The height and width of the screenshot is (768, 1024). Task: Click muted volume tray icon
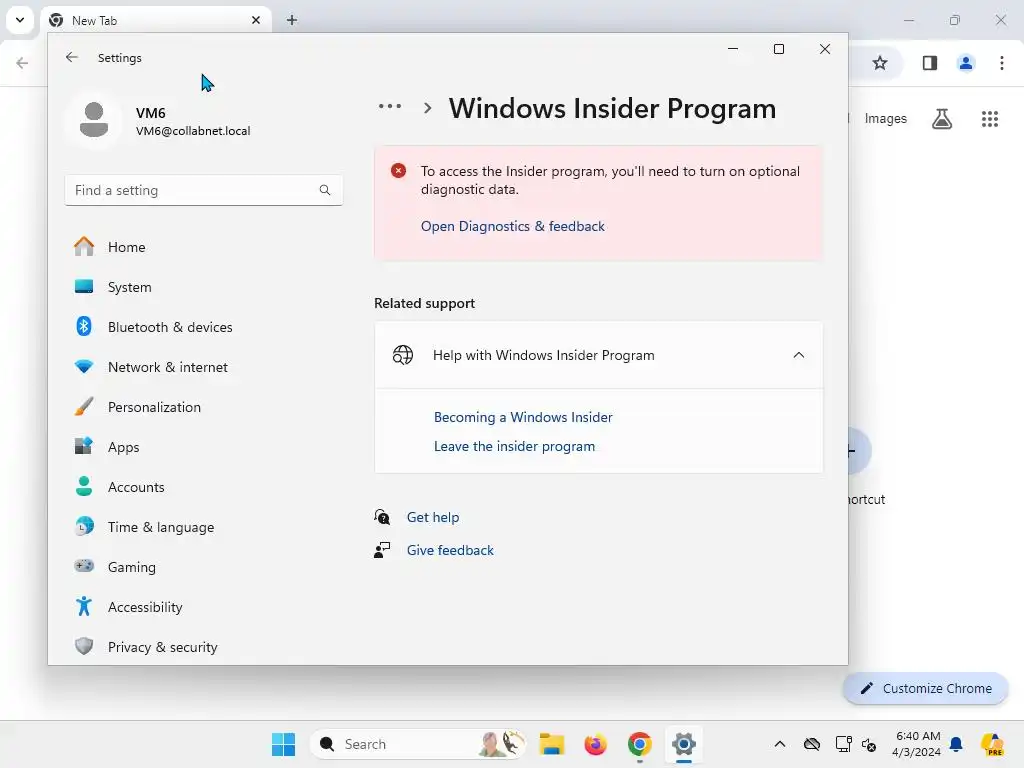869,744
